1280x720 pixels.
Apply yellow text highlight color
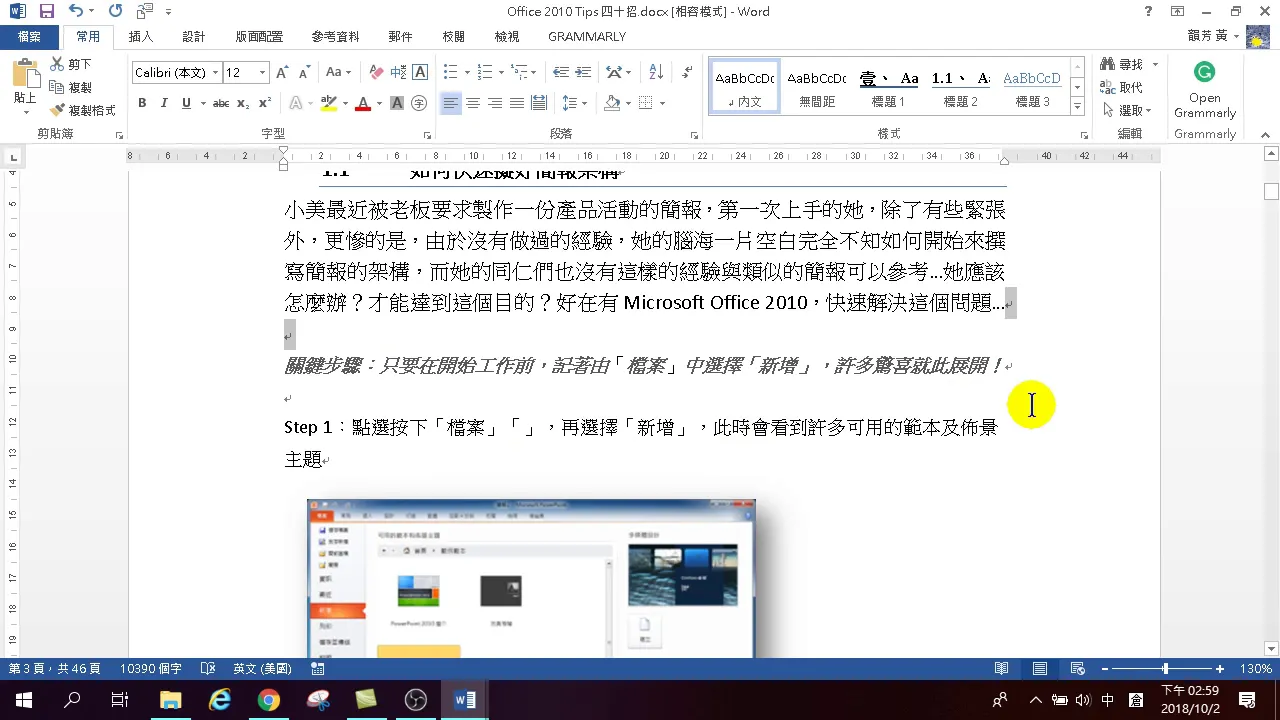tap(328, 103)
